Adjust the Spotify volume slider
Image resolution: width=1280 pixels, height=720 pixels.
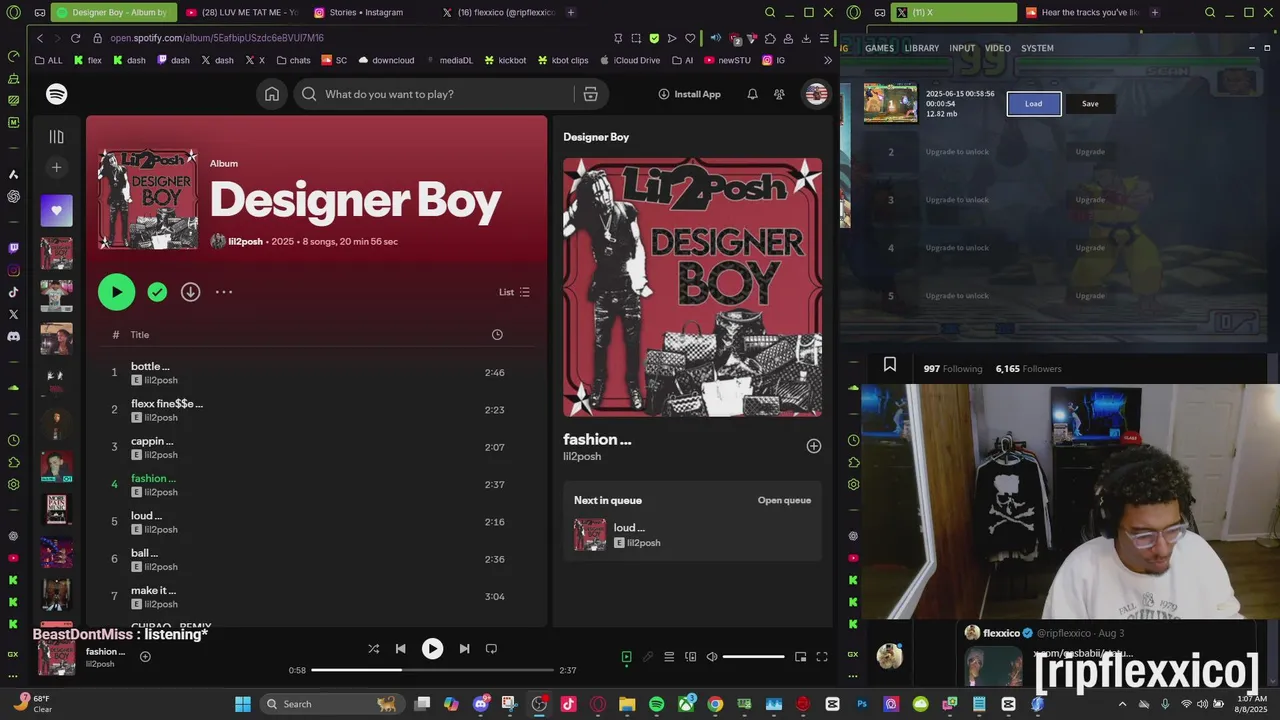pyautogui.click(x=753, y=657)
